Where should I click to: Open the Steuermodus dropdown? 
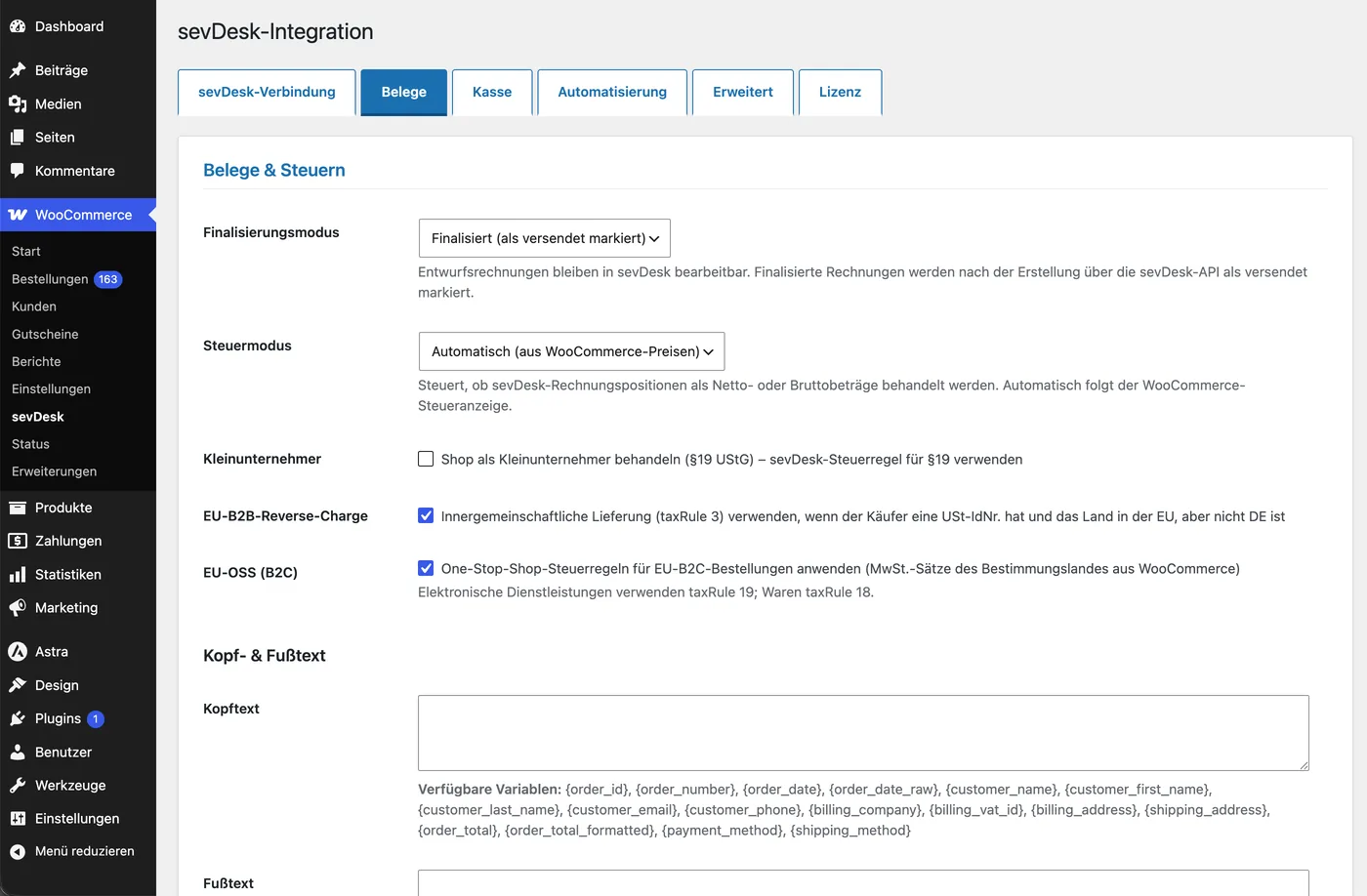pyautogui.click(x=571, y=351)
